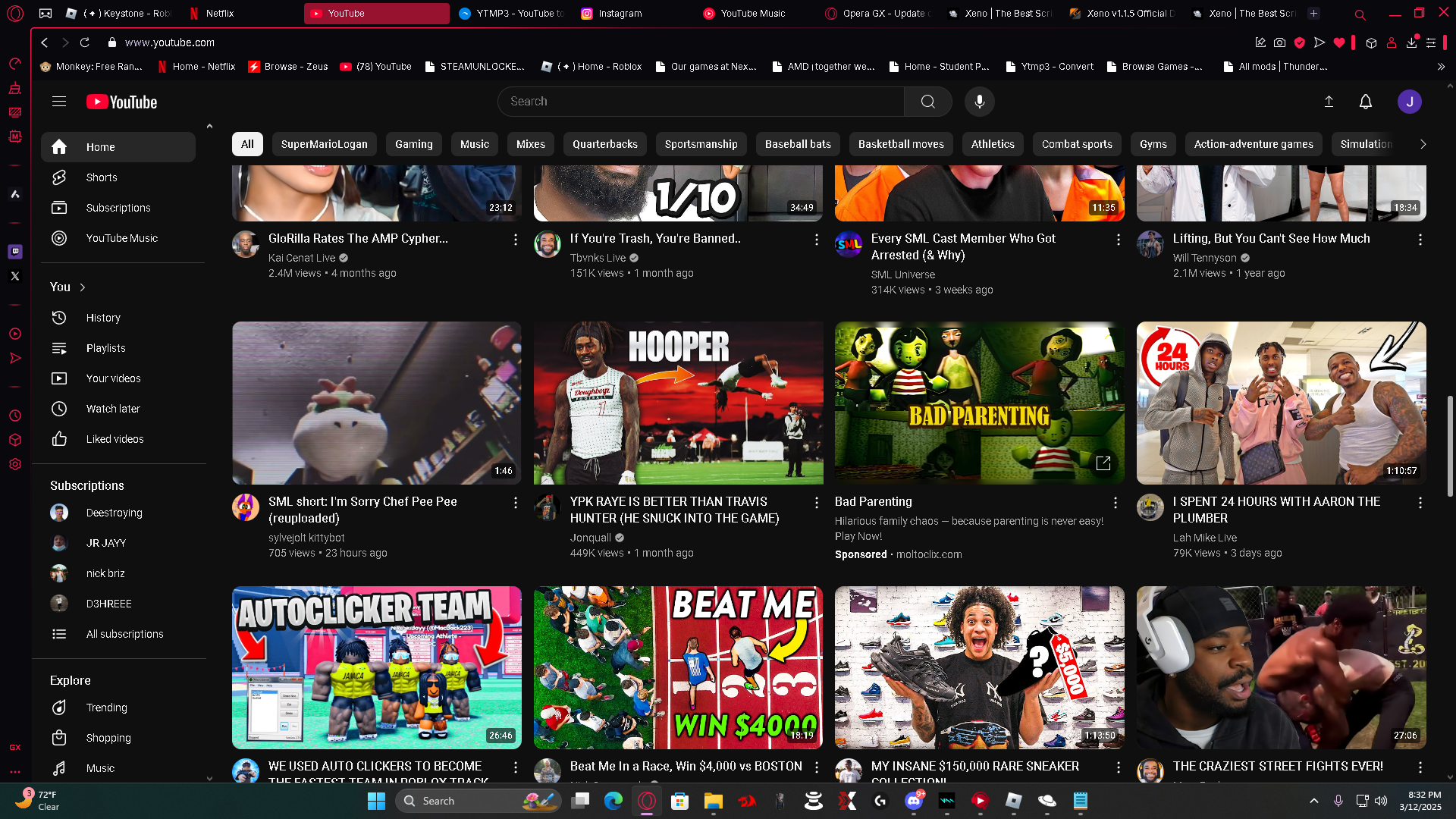Open the JR JAYY subscription channel

click(x=118, y=543)
